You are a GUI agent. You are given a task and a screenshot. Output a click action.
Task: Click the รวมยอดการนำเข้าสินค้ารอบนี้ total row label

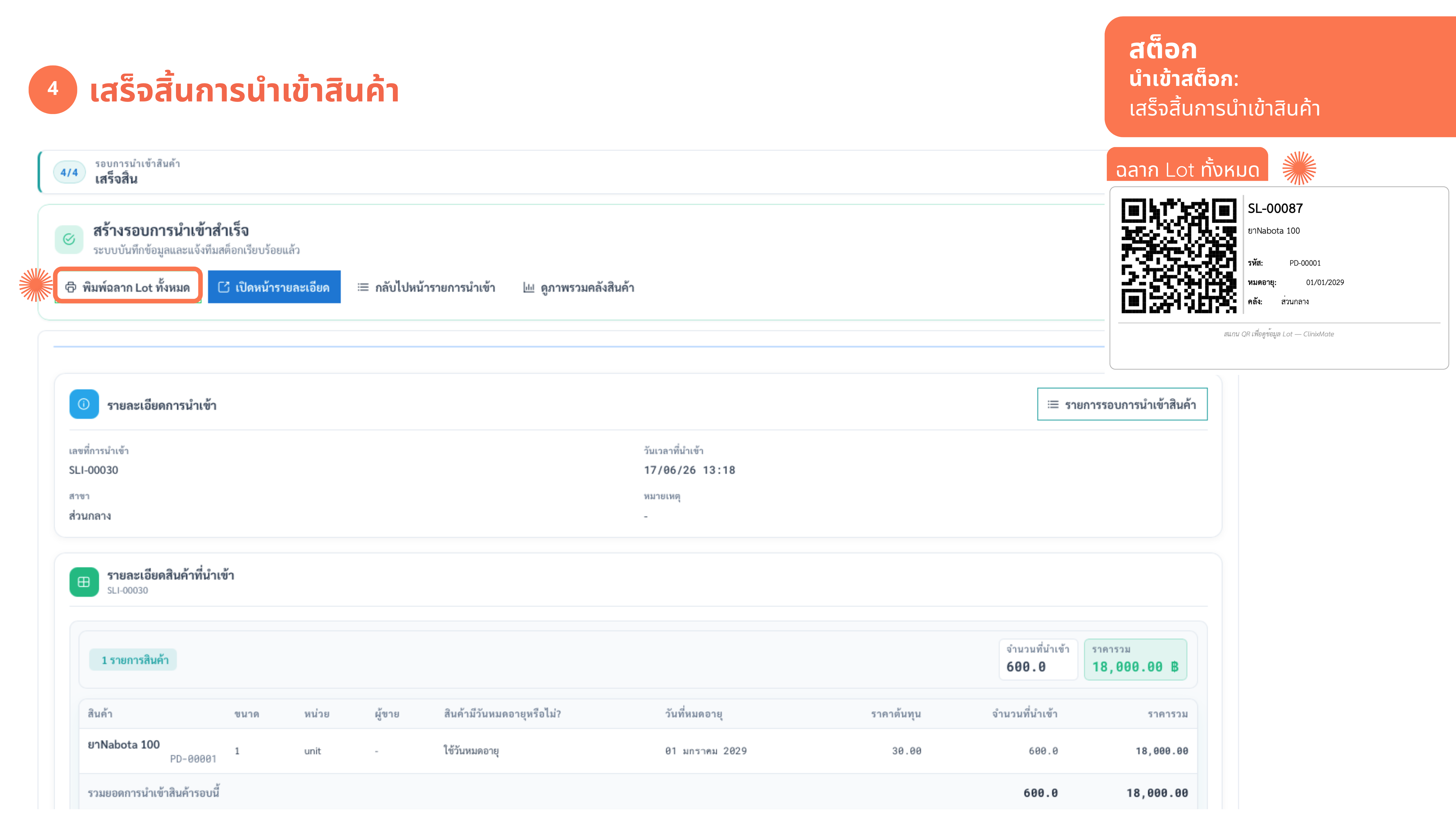tap(154, 793)
